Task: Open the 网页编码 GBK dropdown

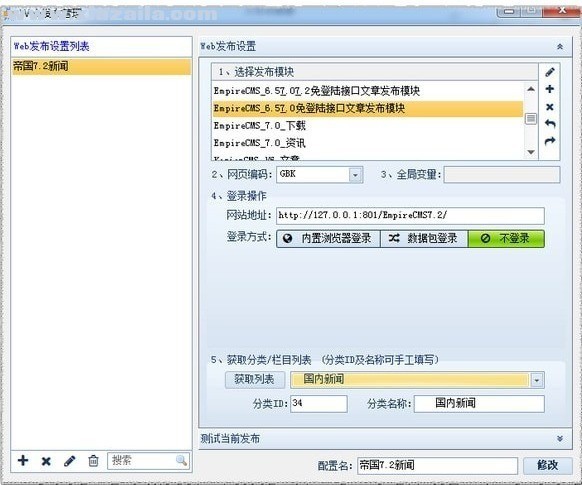Action: tap(355, 174)
